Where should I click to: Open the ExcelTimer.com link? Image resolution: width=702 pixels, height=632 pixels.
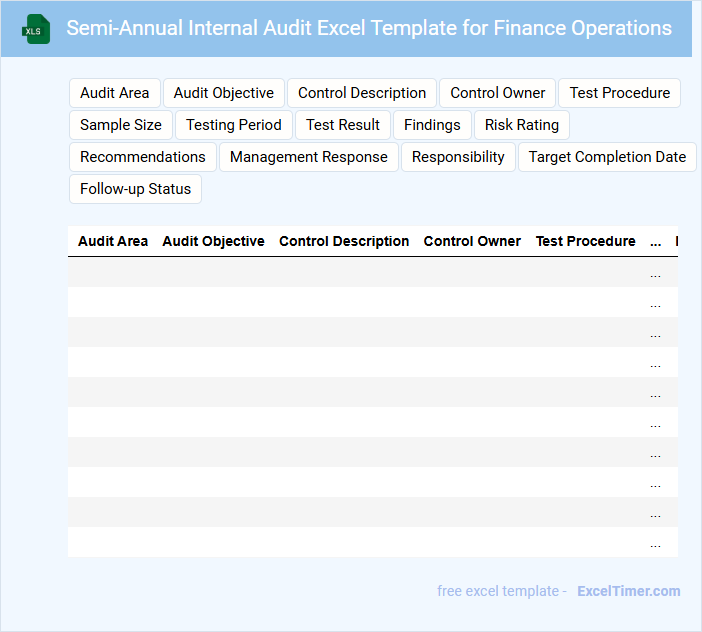628,591
